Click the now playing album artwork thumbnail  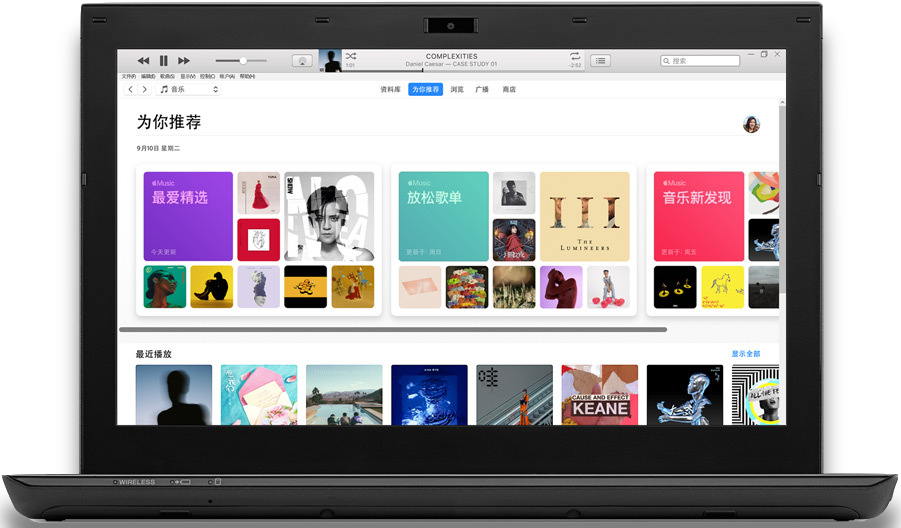pyautogui.click(x=330, y=60)
